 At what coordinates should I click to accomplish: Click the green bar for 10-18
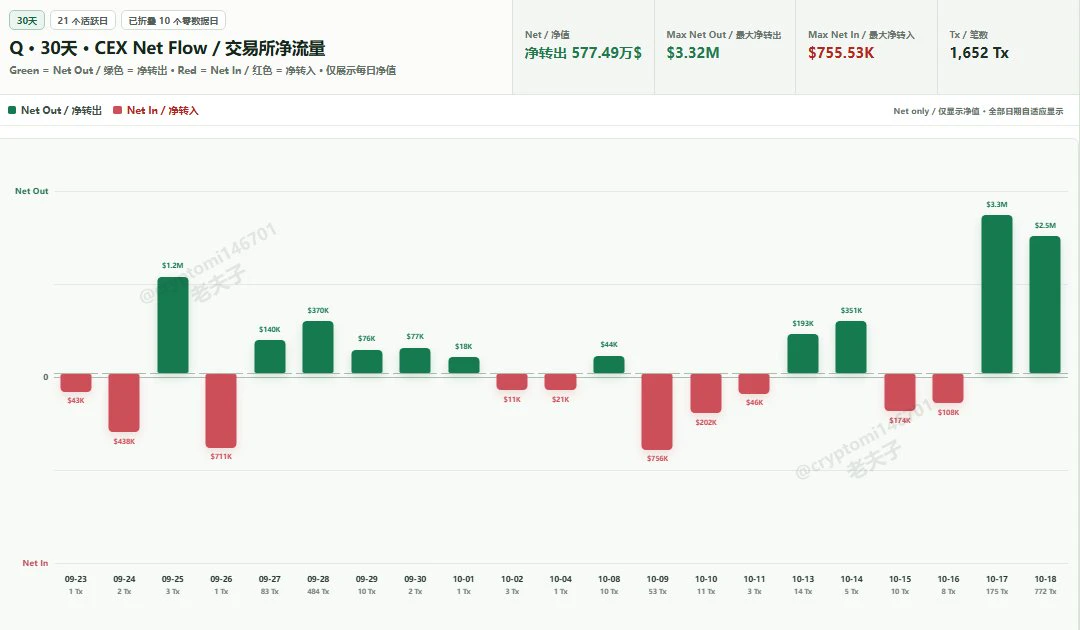[x=1045, y=305]
